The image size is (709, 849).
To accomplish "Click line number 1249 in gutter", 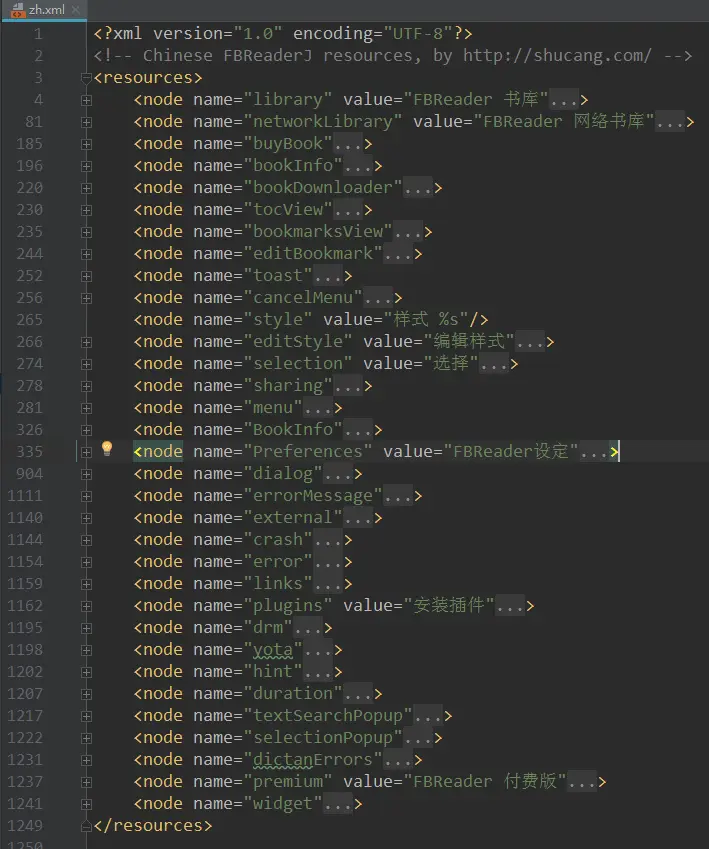I will 25,826.
